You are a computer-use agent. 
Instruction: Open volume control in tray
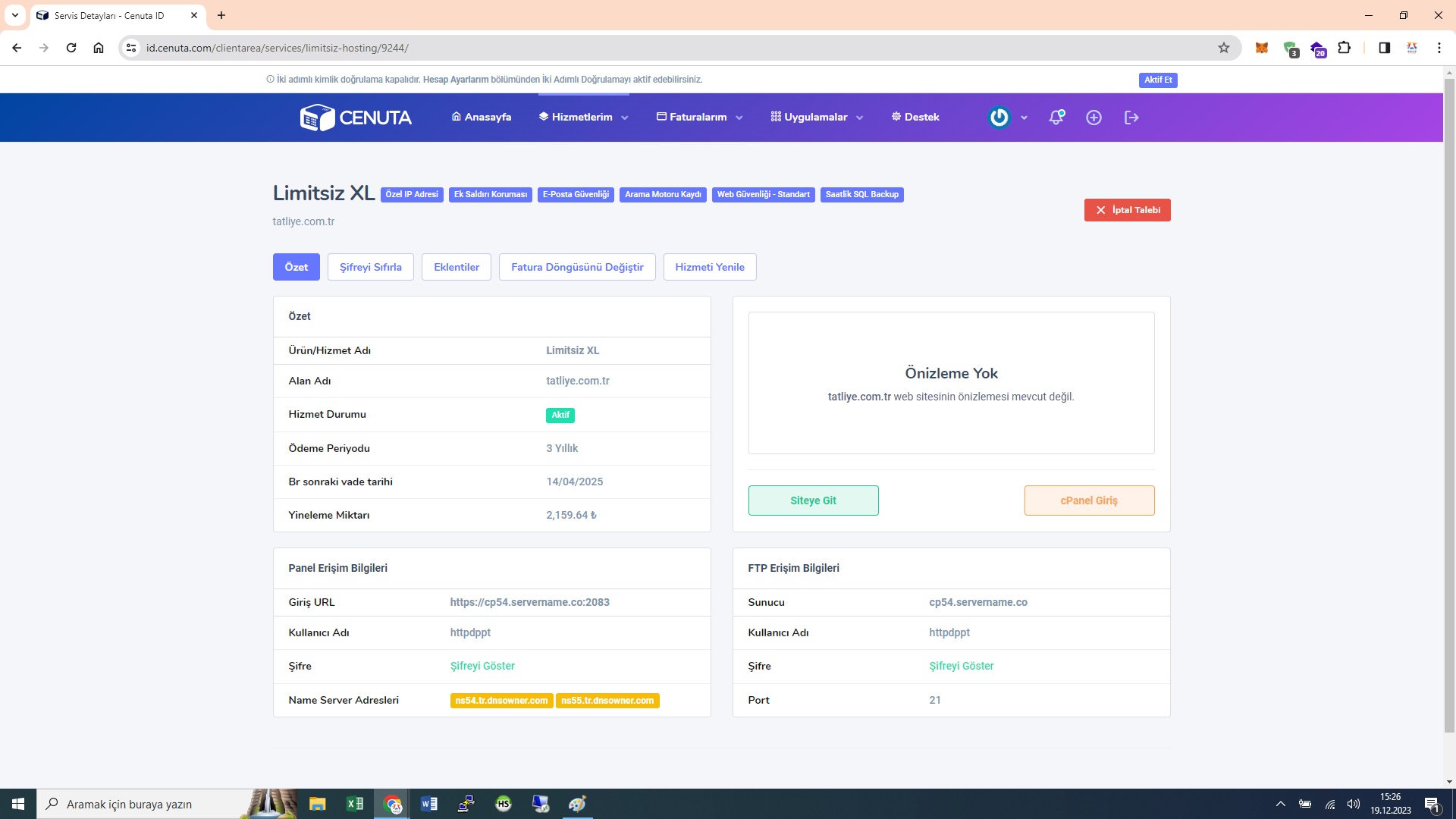tap(1354, 804)
